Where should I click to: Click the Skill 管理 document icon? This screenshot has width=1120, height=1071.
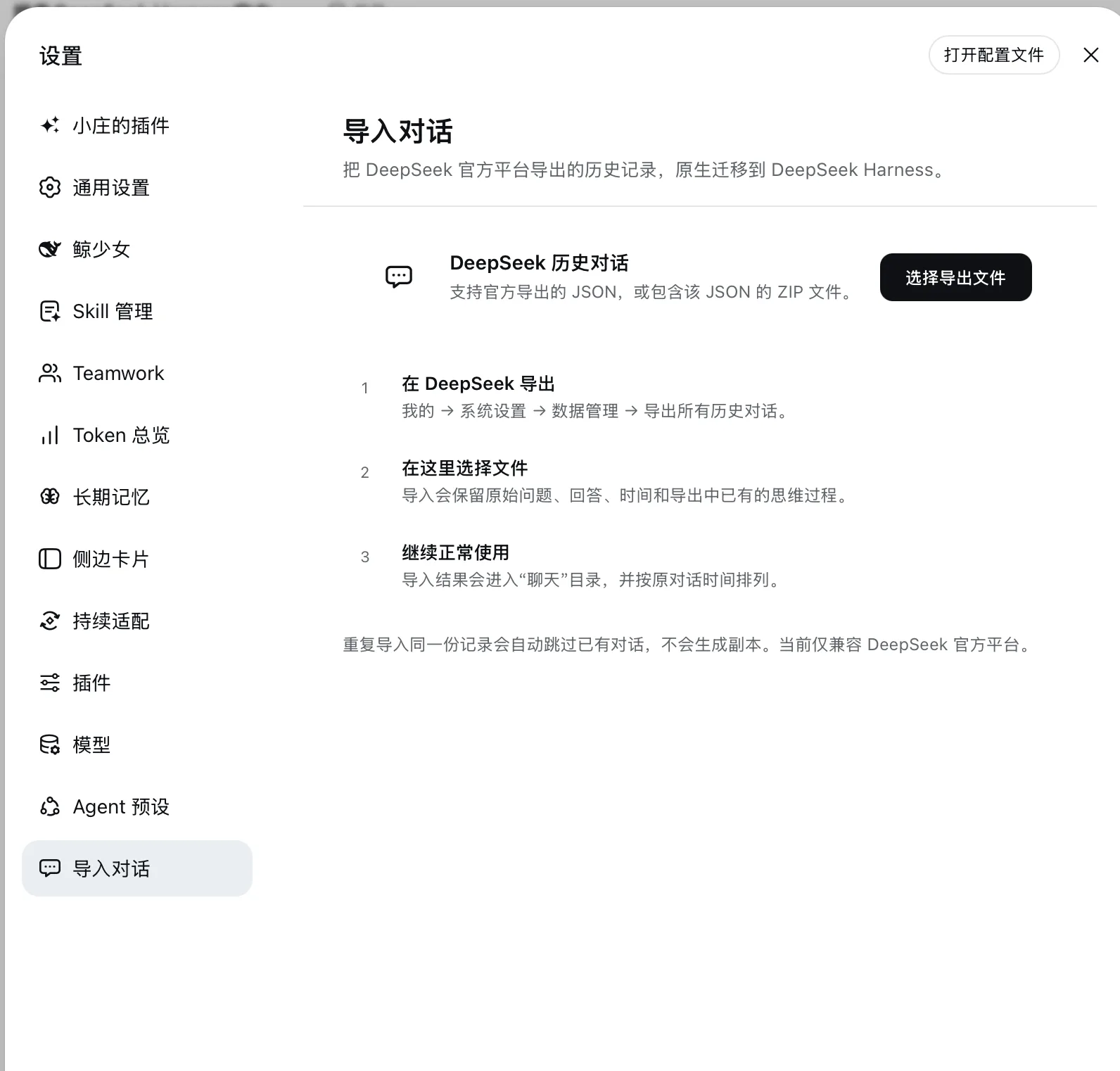(50, 311)
